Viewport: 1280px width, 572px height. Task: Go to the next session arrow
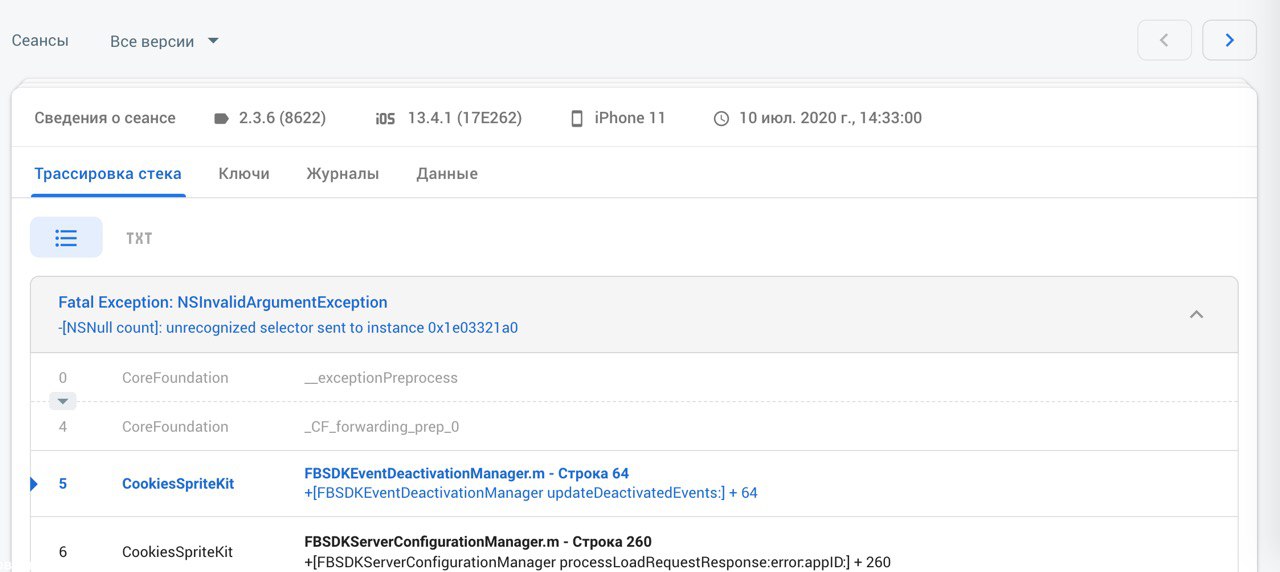click(x=1229, y=40)
